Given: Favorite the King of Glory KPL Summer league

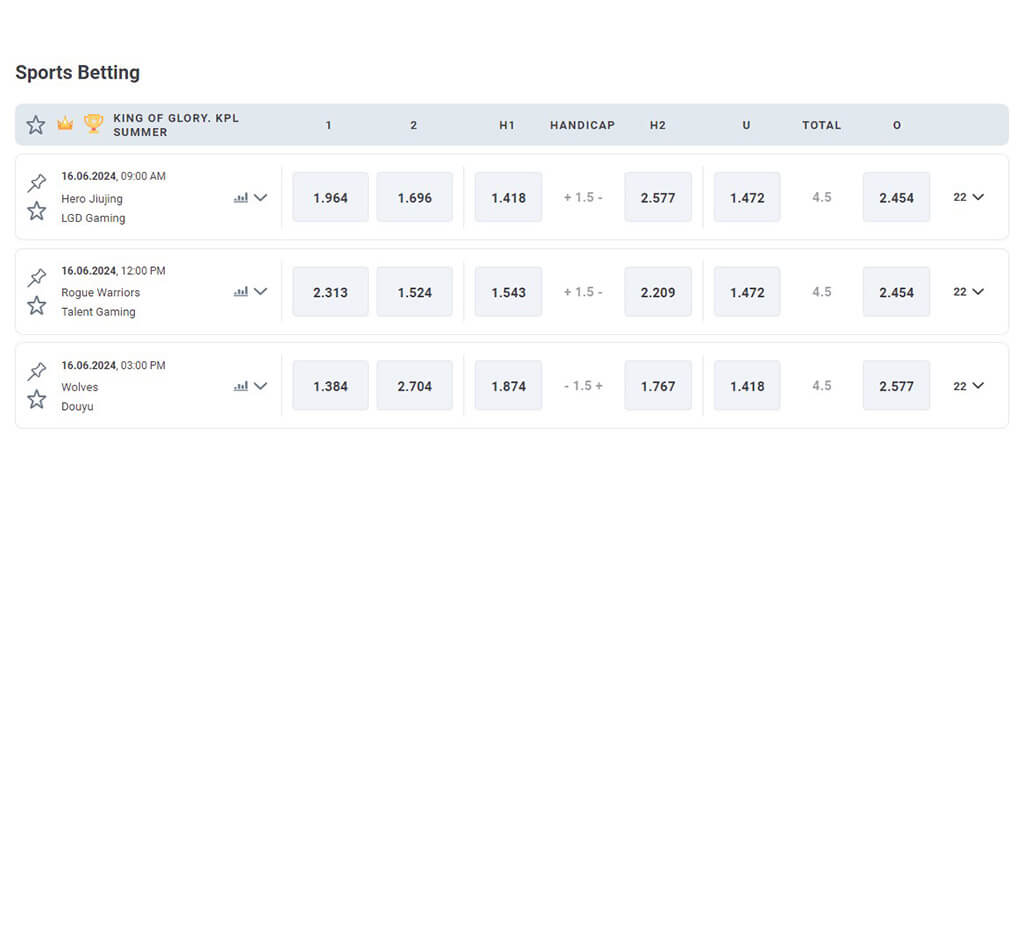Looking at the screenshot, I should [x=36, y=125].
